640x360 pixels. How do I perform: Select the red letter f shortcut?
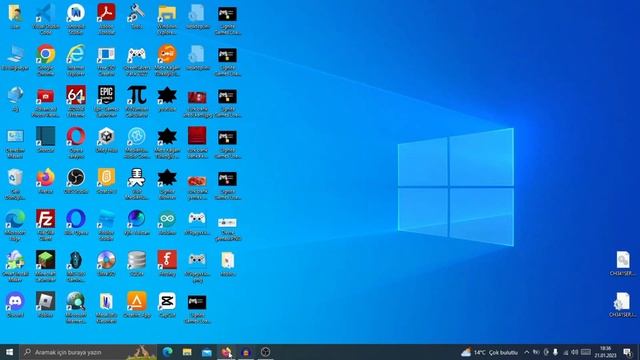(167, 263)
